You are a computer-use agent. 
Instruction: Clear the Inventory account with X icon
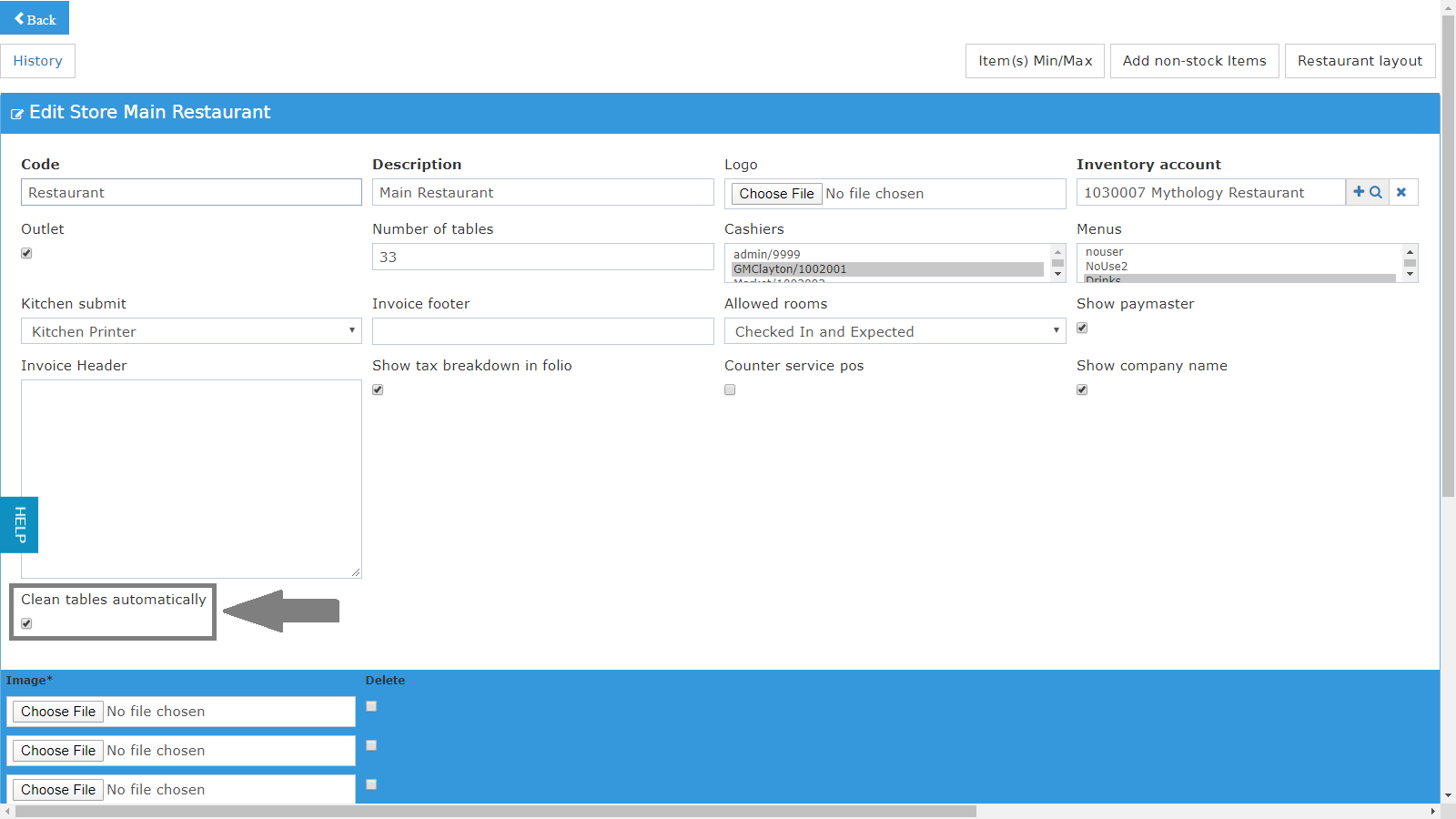(1401, 192)
